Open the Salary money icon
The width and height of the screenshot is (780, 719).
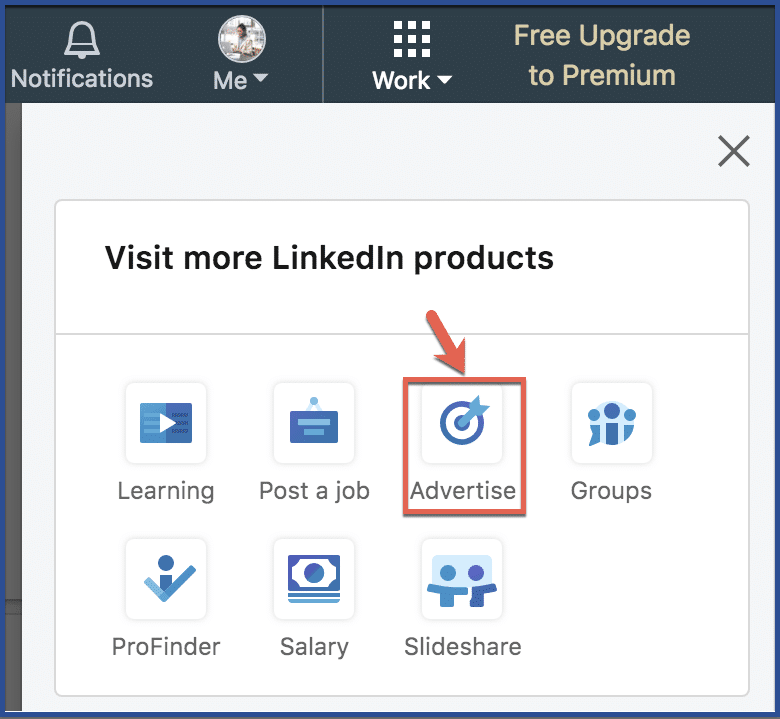[x=314, y=579]
